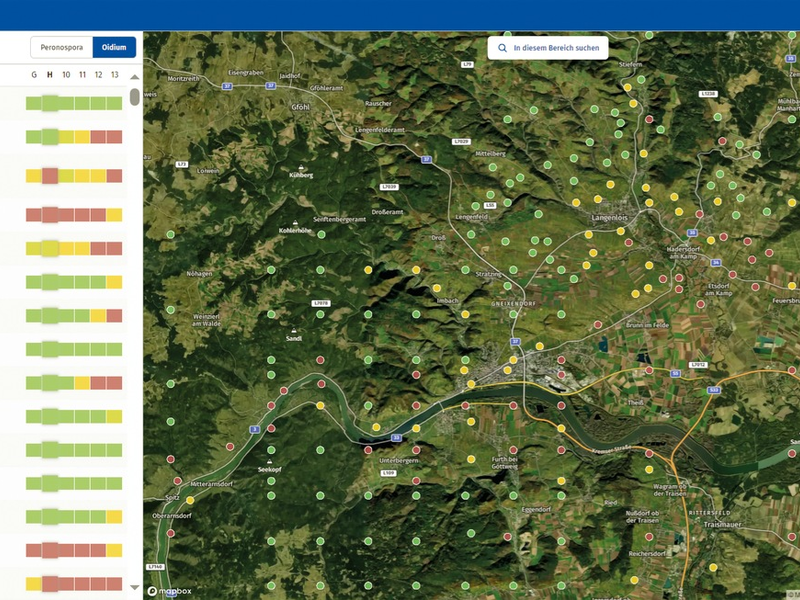
Task: Click a yellow station marker near Langenlois
Action: point(621,230)
